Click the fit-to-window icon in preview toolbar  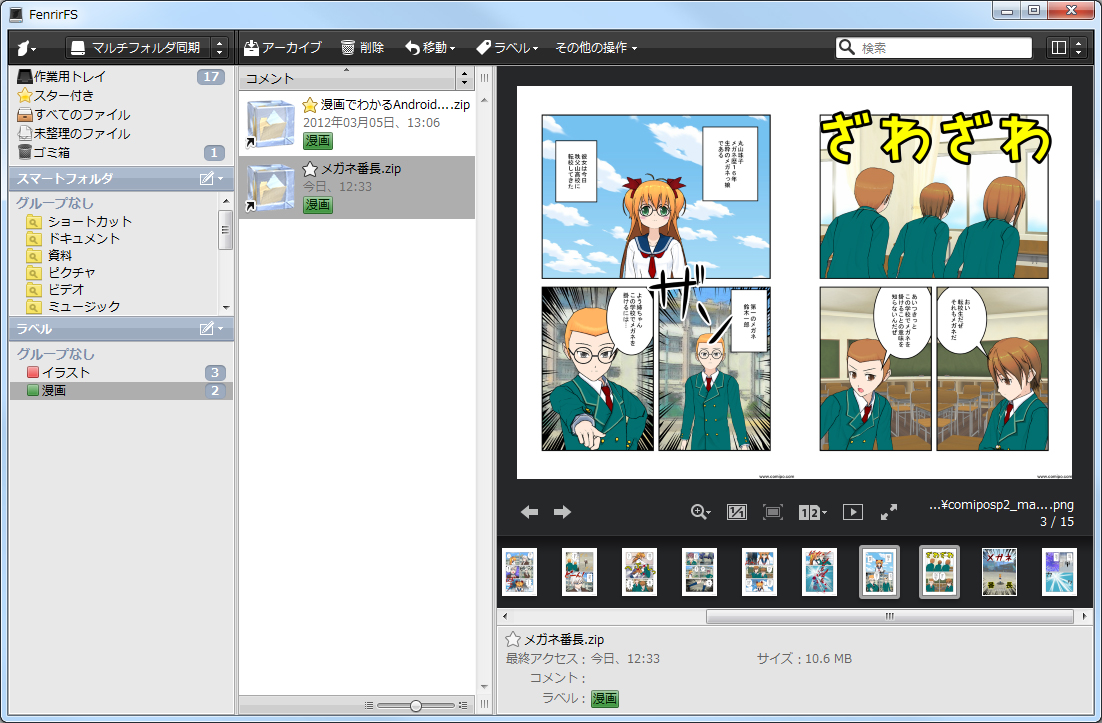pyautogui.click(x=771, y=511)
